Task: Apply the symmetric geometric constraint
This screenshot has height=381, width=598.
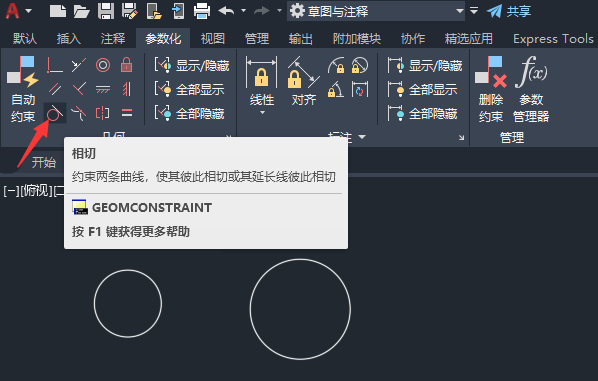Action: pyautogui.click(x=103, y=113)
